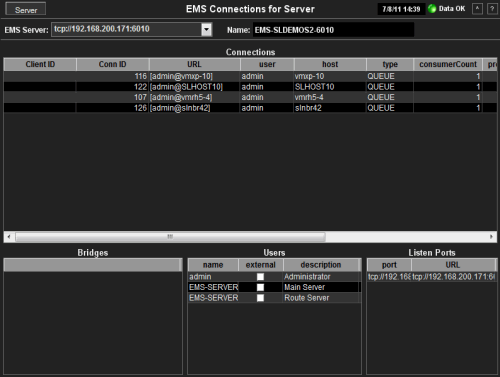Image resolution: width=500 pixels, height=377 pixels.
Task: Open the EMS Server dropdown arrow
Action: (207, 30)
